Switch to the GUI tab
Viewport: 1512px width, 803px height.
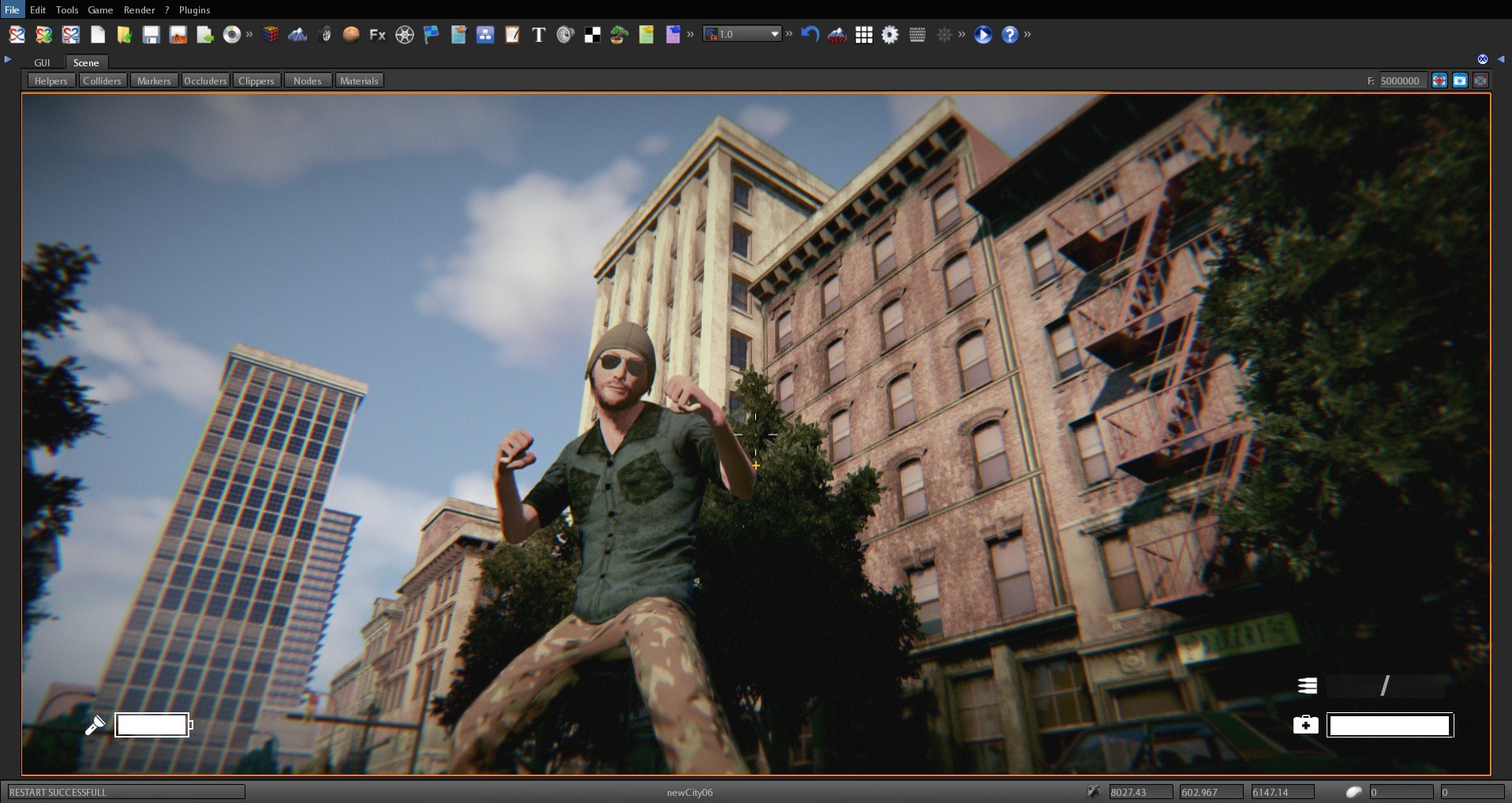click(42, 62)
